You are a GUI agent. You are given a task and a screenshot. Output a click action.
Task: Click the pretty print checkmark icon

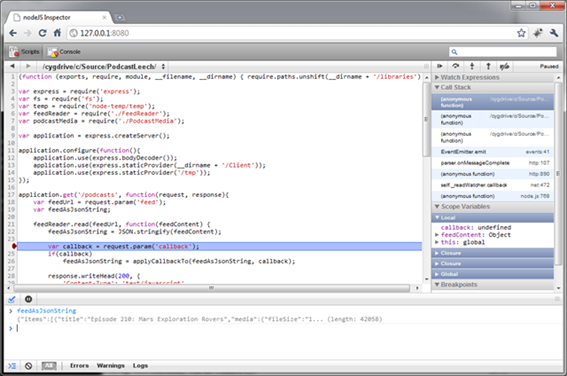tap(12, 299)
